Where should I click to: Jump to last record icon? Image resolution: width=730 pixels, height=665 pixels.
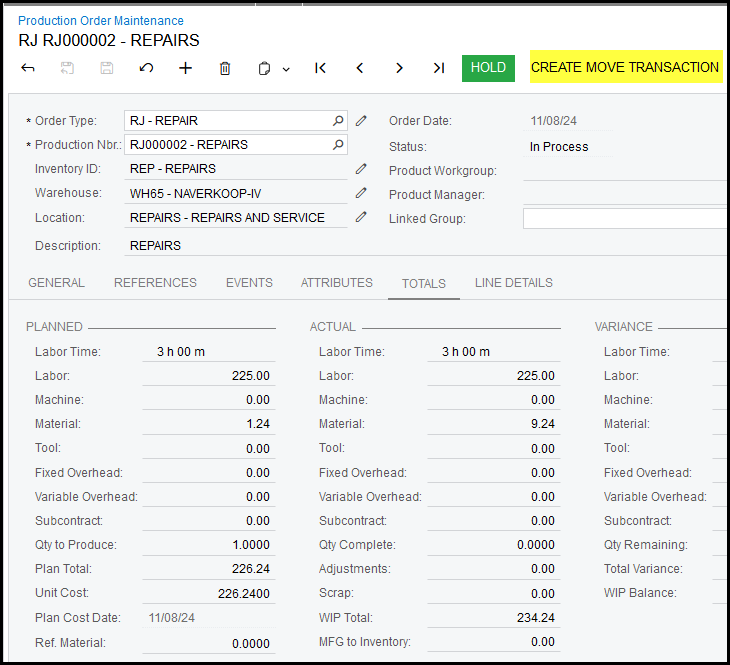(x=438, y=68)
